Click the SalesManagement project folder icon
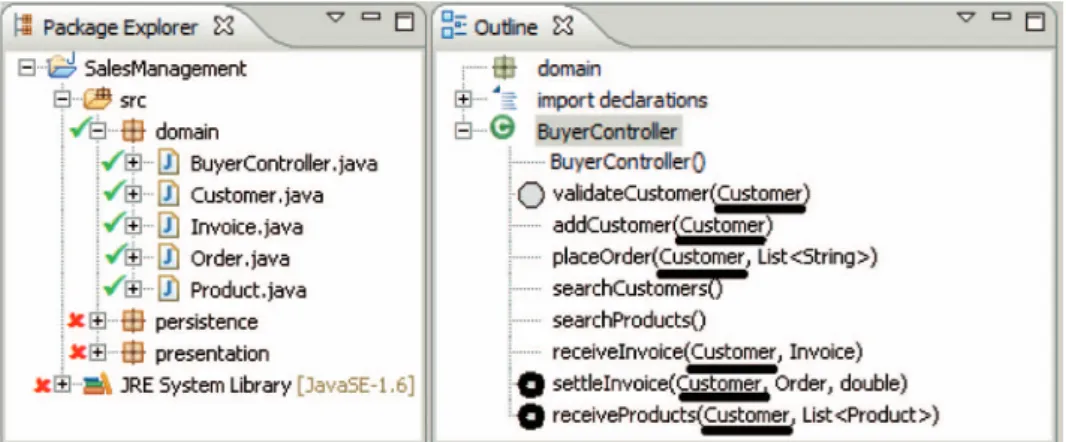Image resolution: width=1066 pixels, height=442 pixels. 61,67
